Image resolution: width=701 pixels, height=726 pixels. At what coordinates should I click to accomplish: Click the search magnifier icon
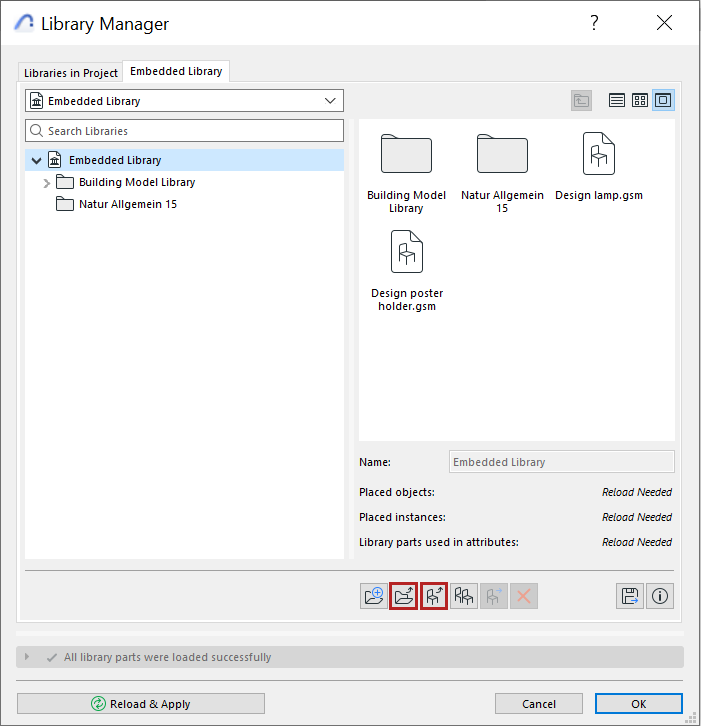pyautogui.click(x=37, y=131)
